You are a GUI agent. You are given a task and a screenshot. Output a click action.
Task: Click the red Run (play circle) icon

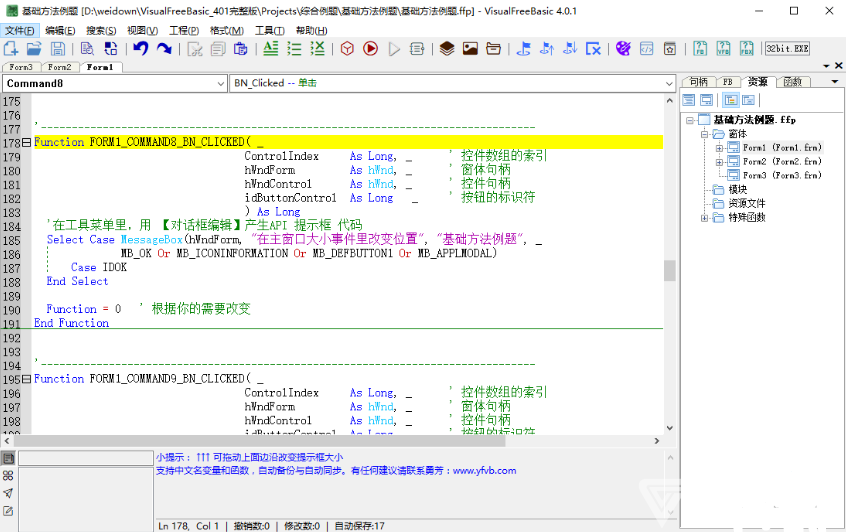click(371, 48)
